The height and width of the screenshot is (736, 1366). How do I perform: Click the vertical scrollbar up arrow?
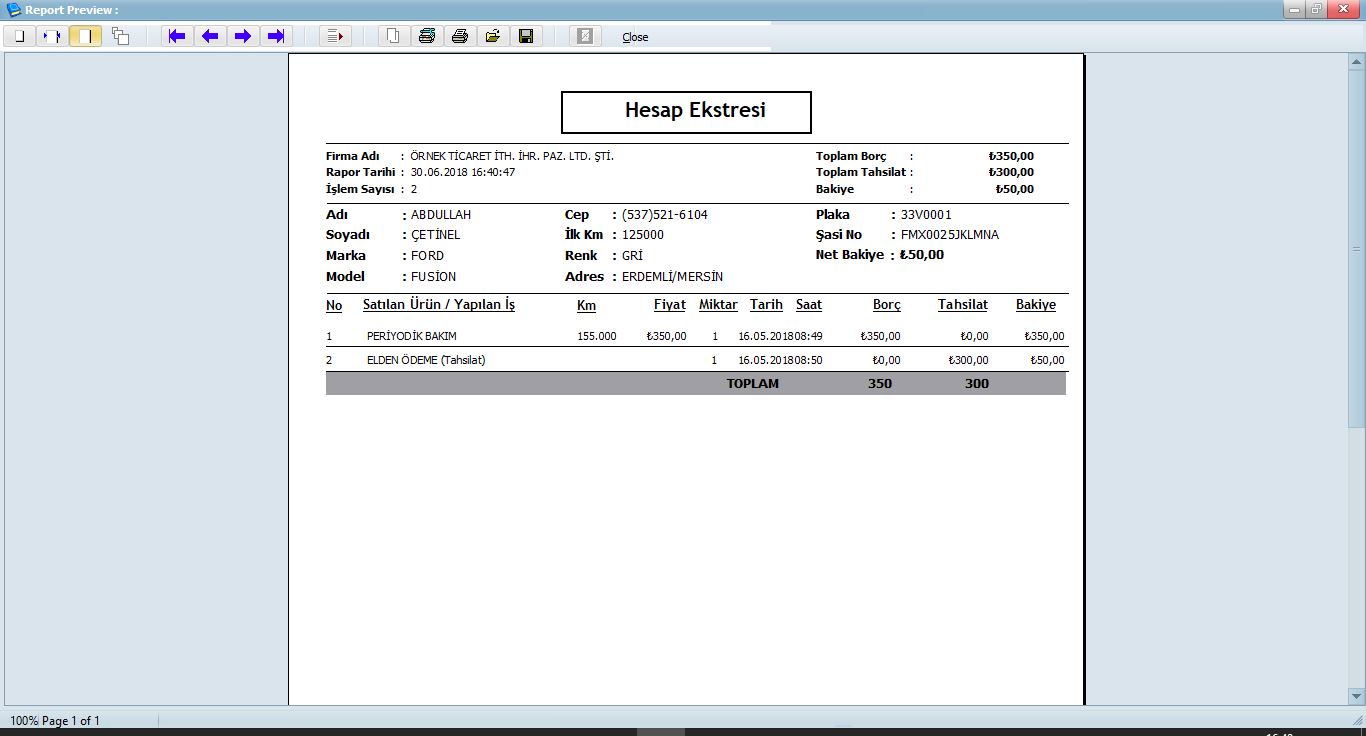tap(1356, 62)
